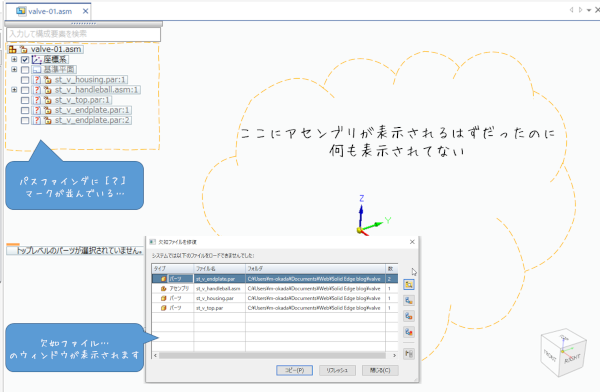Check the 基準平面 visibility checkbox
The width and height of the screenshot is (600, 392).
click(25, 70)
